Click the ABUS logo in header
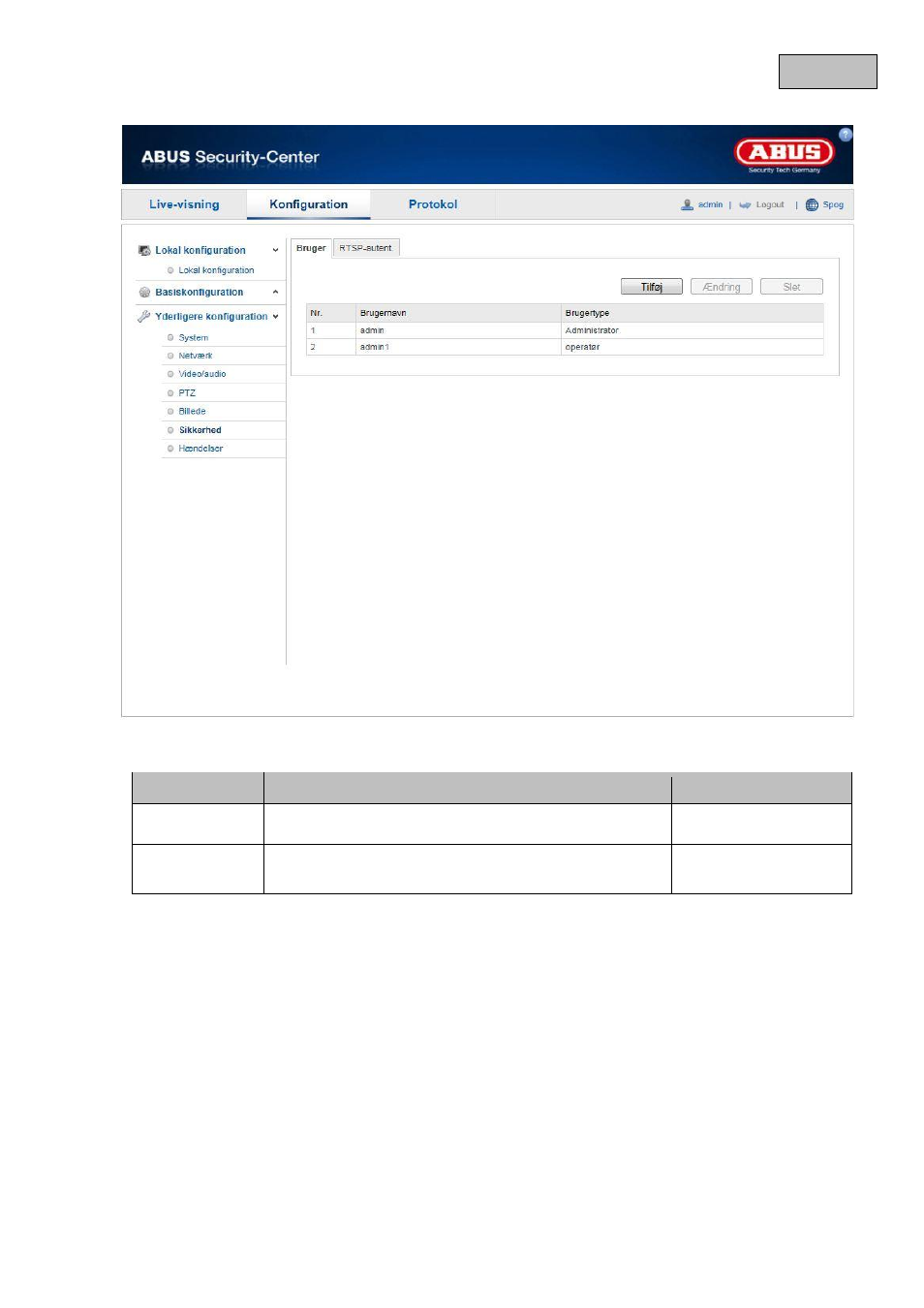 click(785, 154)
